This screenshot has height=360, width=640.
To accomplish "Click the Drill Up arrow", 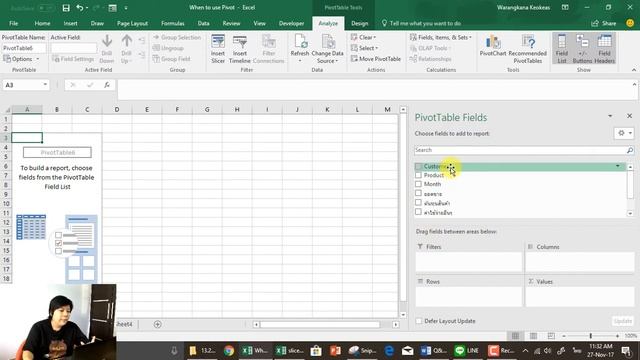I will [127, 49].
